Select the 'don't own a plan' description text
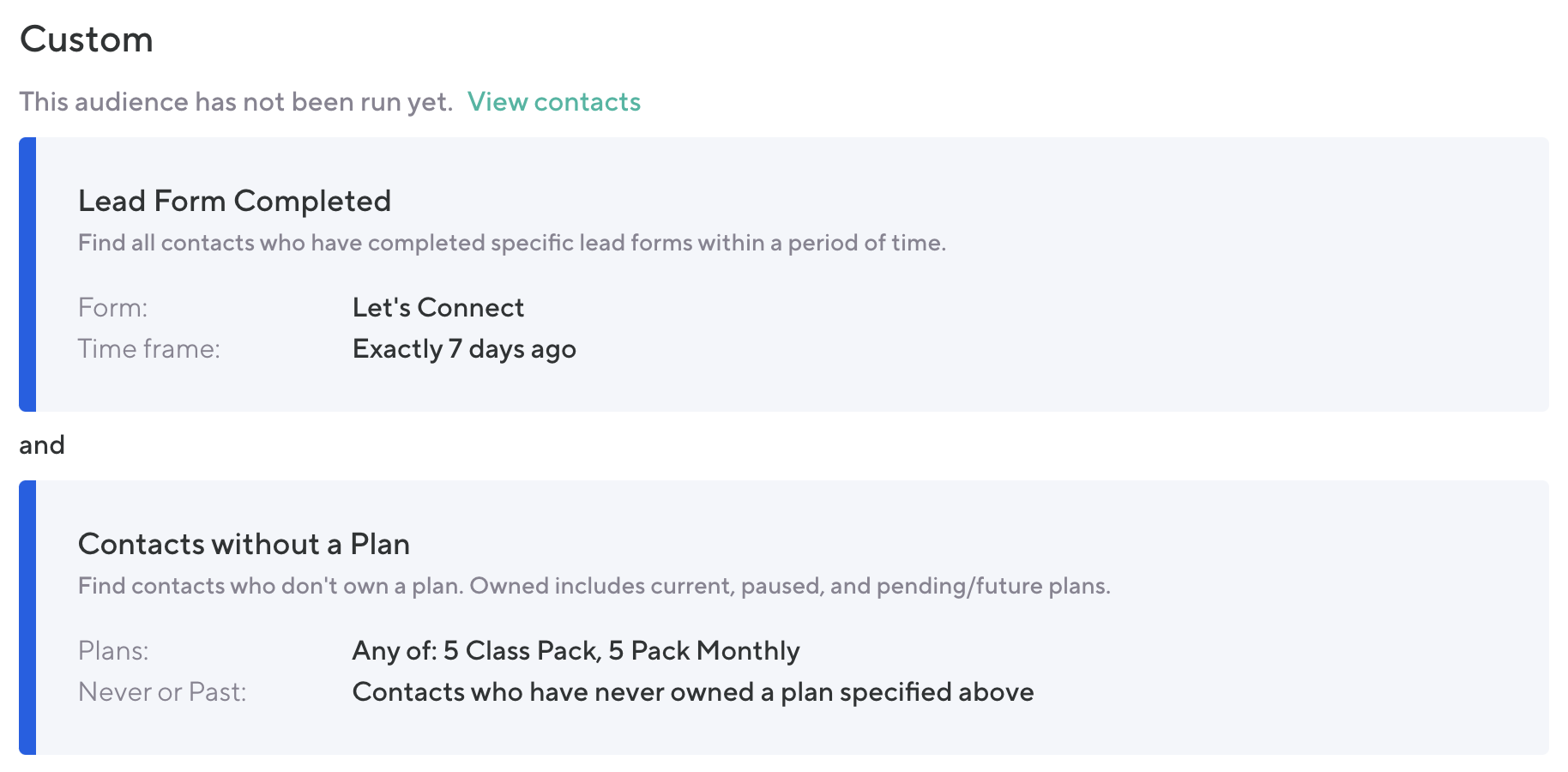Screen dimensions: 1568x772 [594, 586]
